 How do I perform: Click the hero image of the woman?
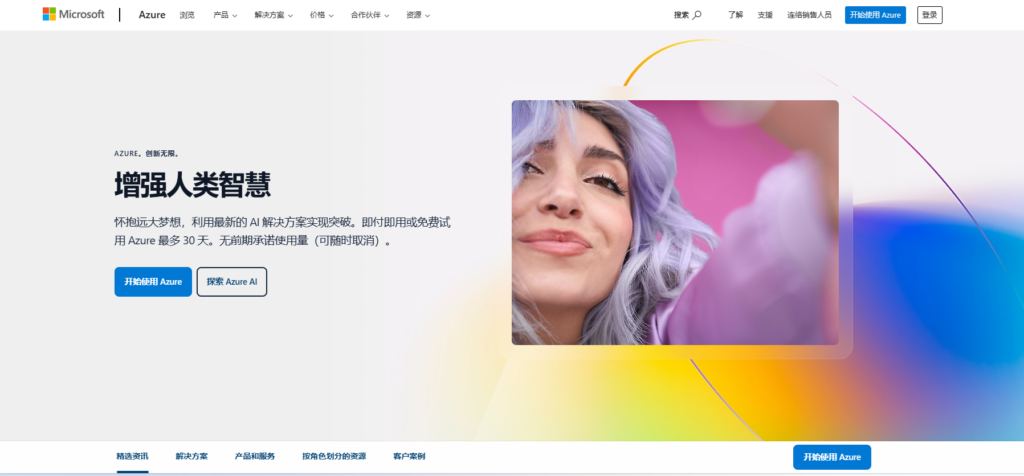click(x=675, y=222)
